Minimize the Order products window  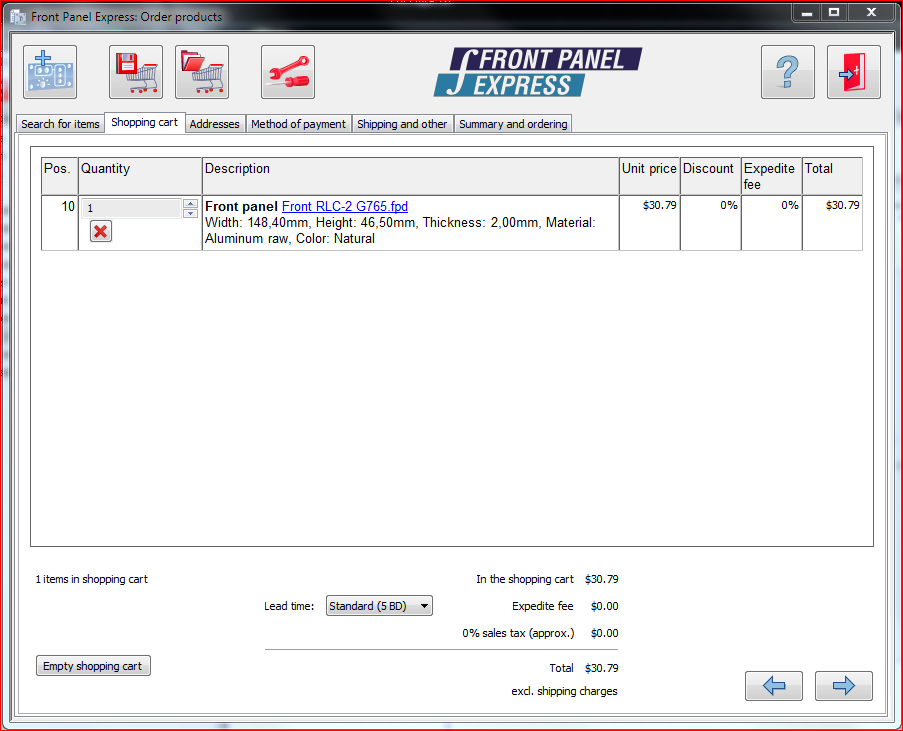[807, 13]
